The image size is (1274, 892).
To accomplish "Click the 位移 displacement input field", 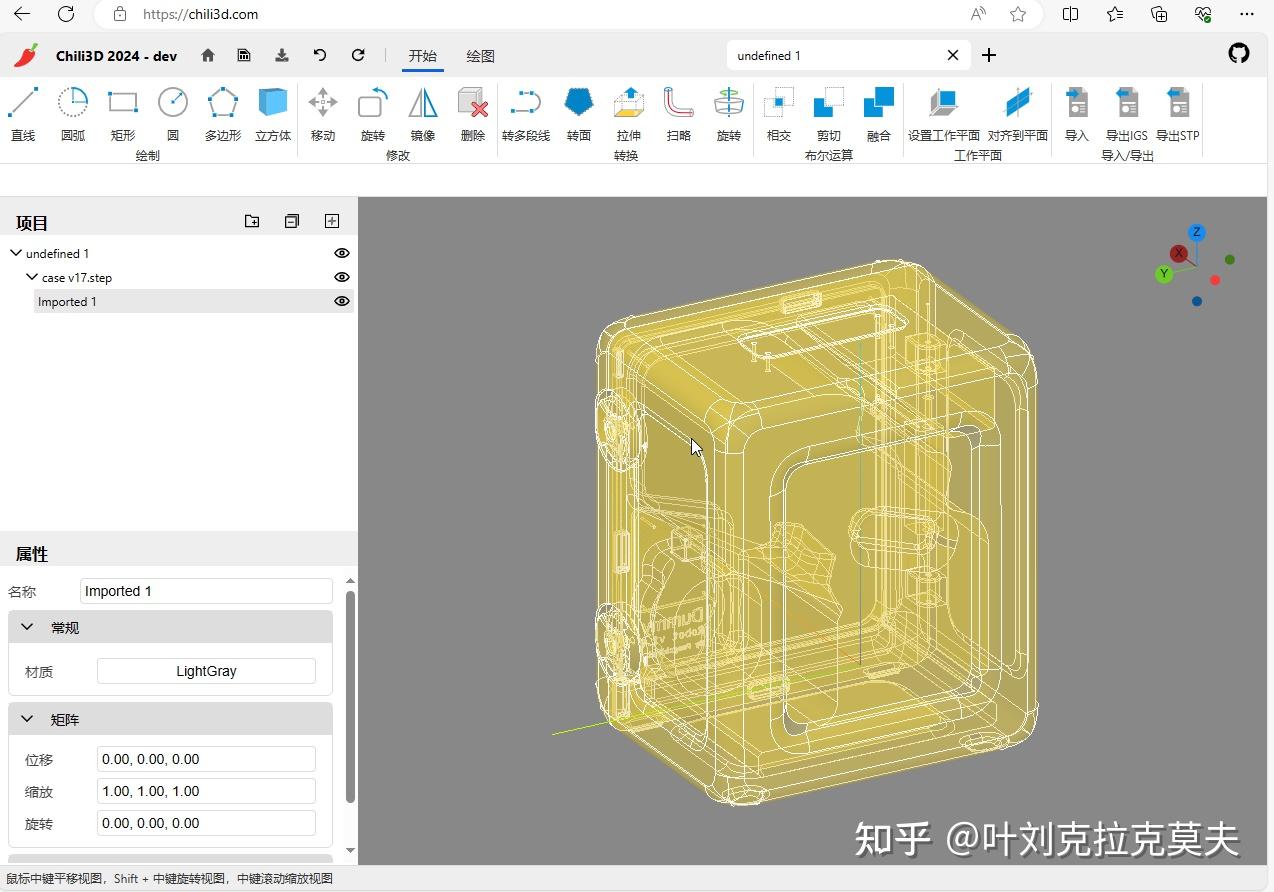I will pos(206,759).
